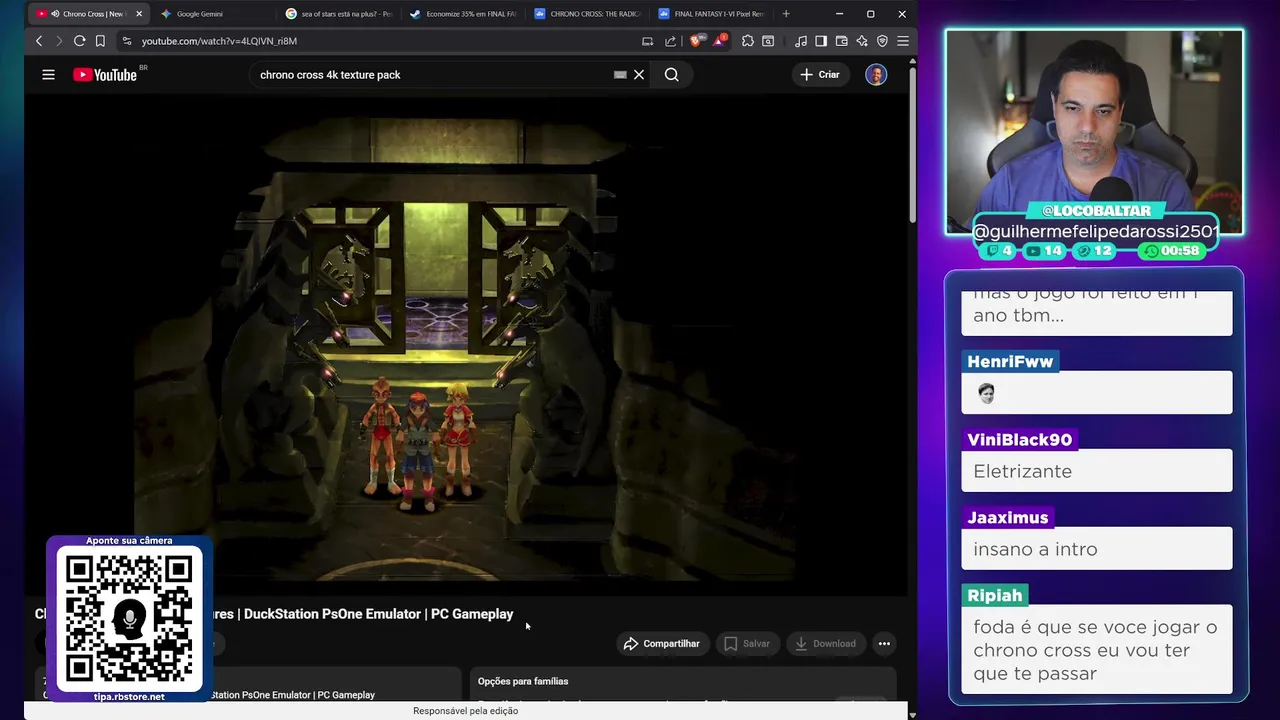Click the '@guilhermefelipedarossi2501' name overlay
Viewport: 1280px width, 720px height.
1096,231
